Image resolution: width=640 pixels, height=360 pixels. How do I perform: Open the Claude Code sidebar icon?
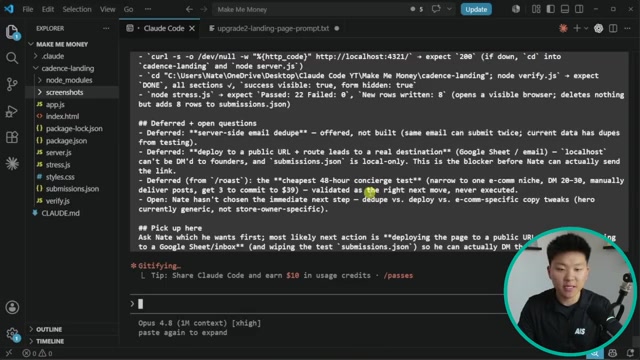tap(12, 164)
